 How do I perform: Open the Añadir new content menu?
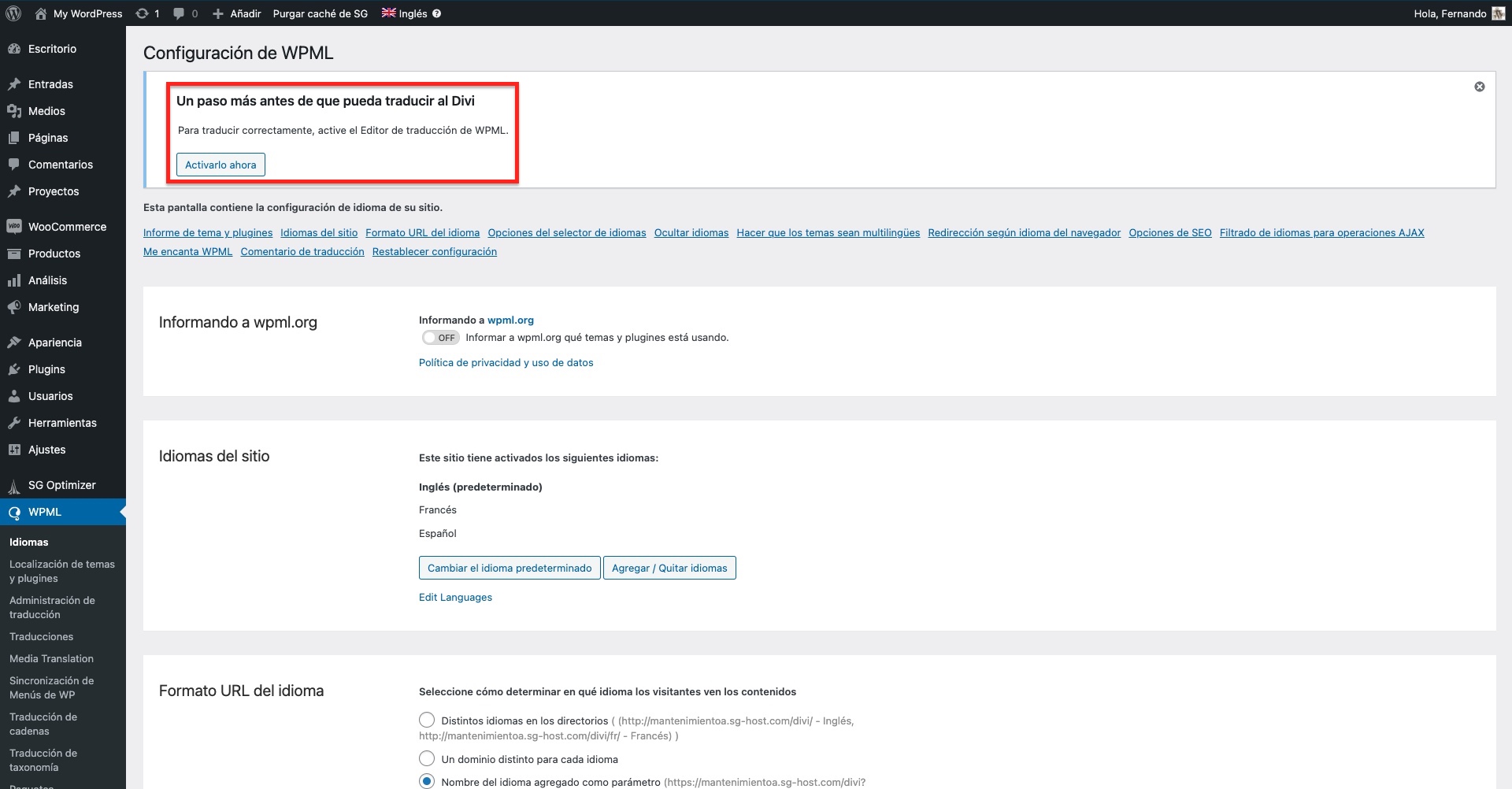(x=237, y=13)
